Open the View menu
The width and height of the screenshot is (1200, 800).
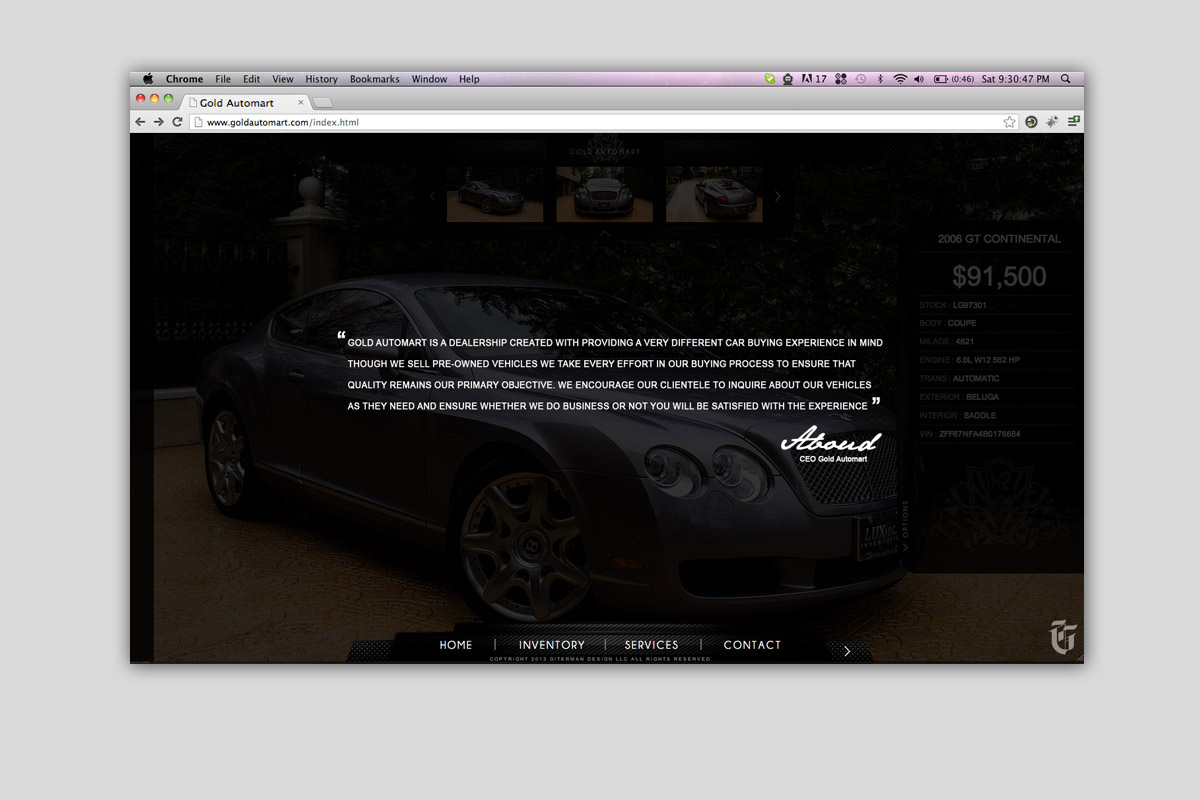(283, 79)
